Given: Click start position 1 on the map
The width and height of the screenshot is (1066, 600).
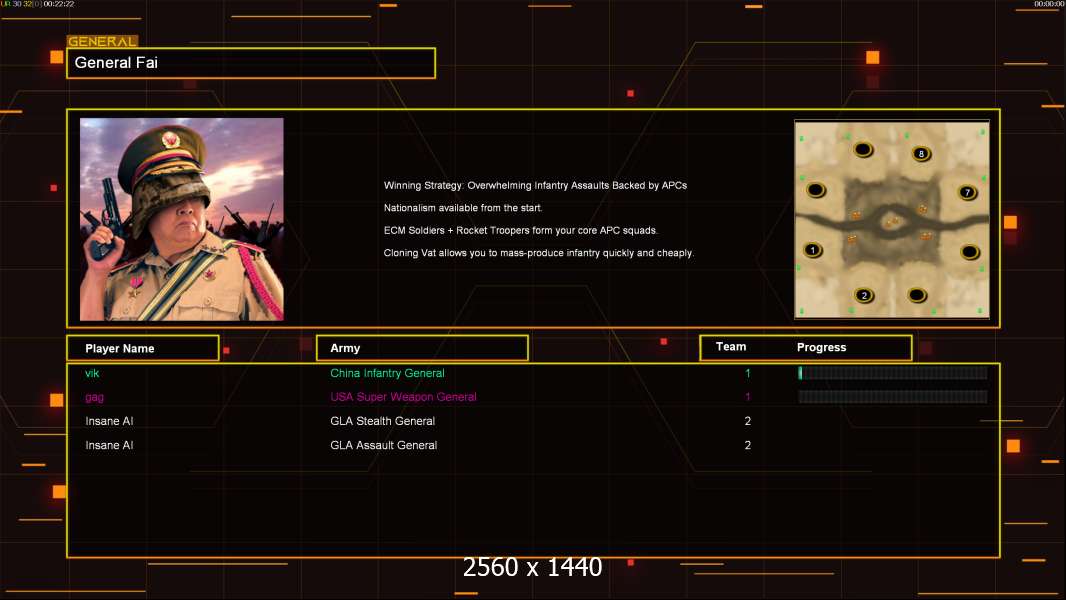Looking at the screenshot, I should (812, 250).
